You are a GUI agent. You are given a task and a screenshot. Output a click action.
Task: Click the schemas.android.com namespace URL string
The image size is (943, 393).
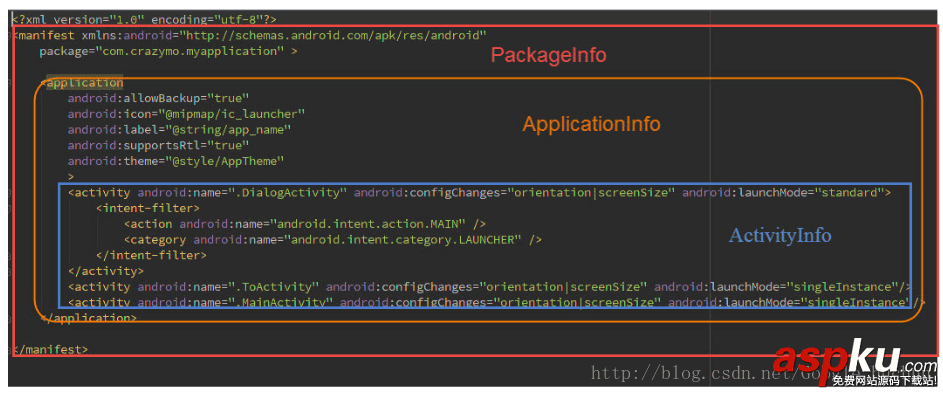(333, 36)
